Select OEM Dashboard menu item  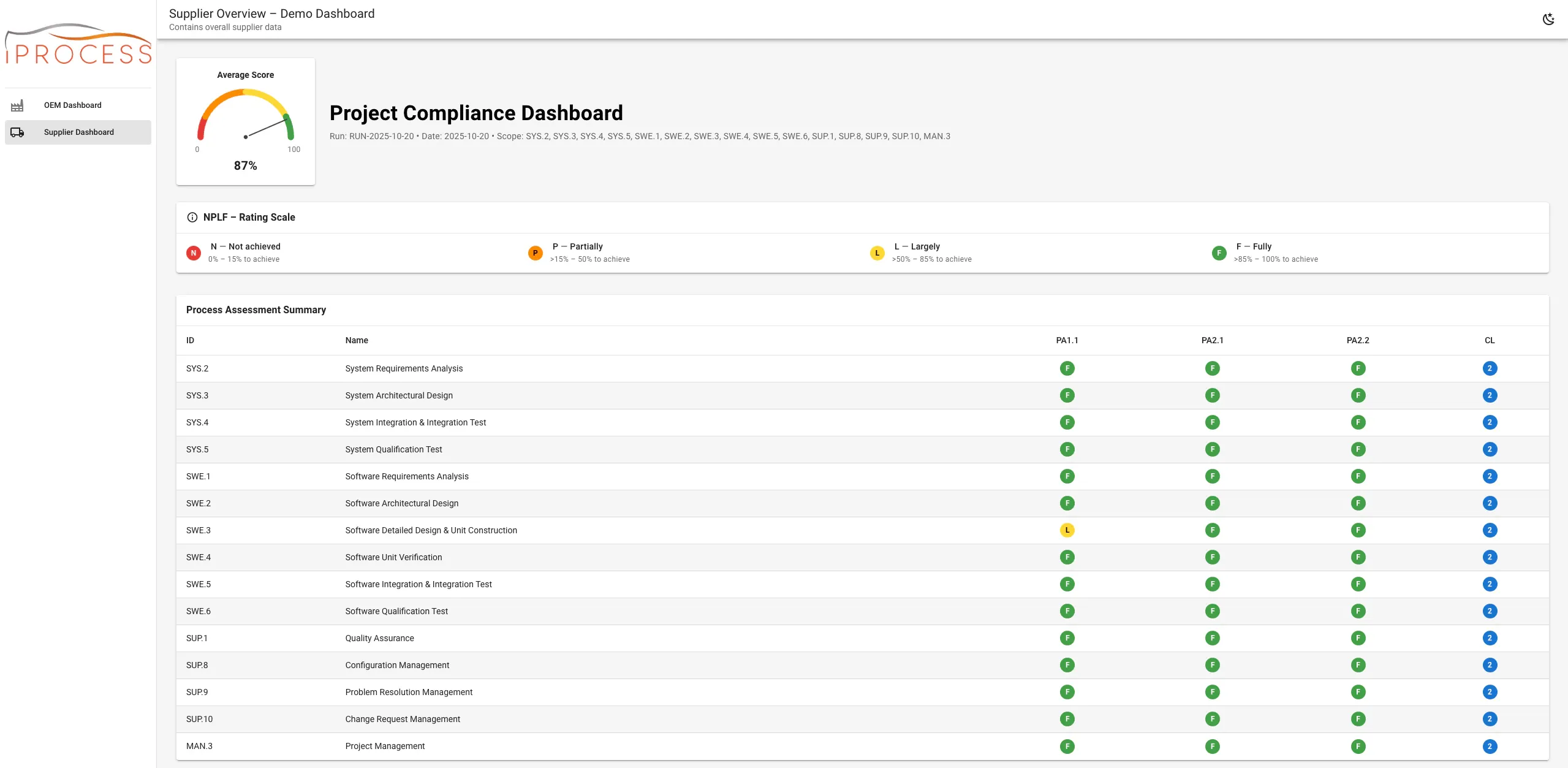[78, 105]
